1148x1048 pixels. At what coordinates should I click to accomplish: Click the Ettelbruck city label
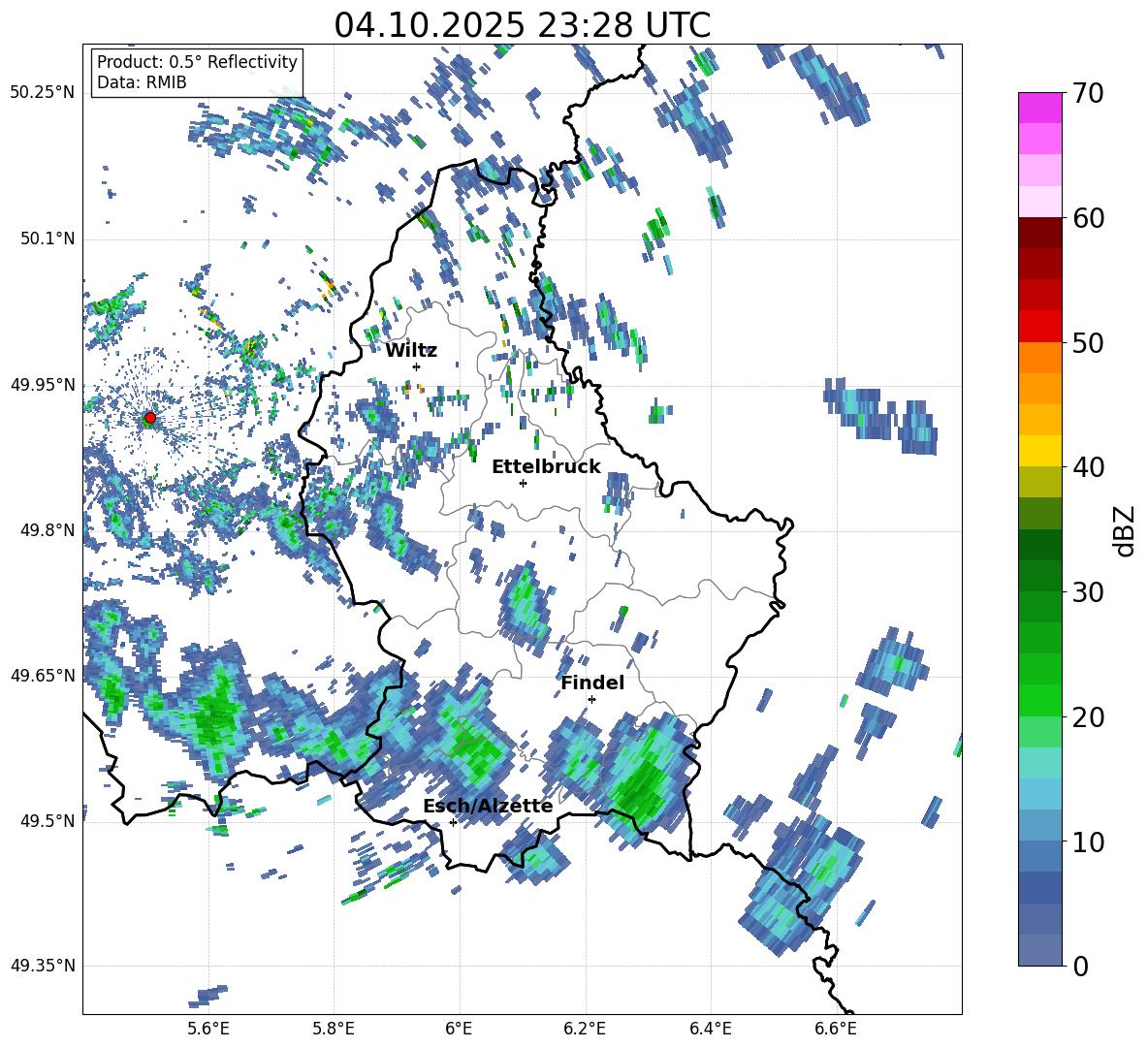click(546, 467)
